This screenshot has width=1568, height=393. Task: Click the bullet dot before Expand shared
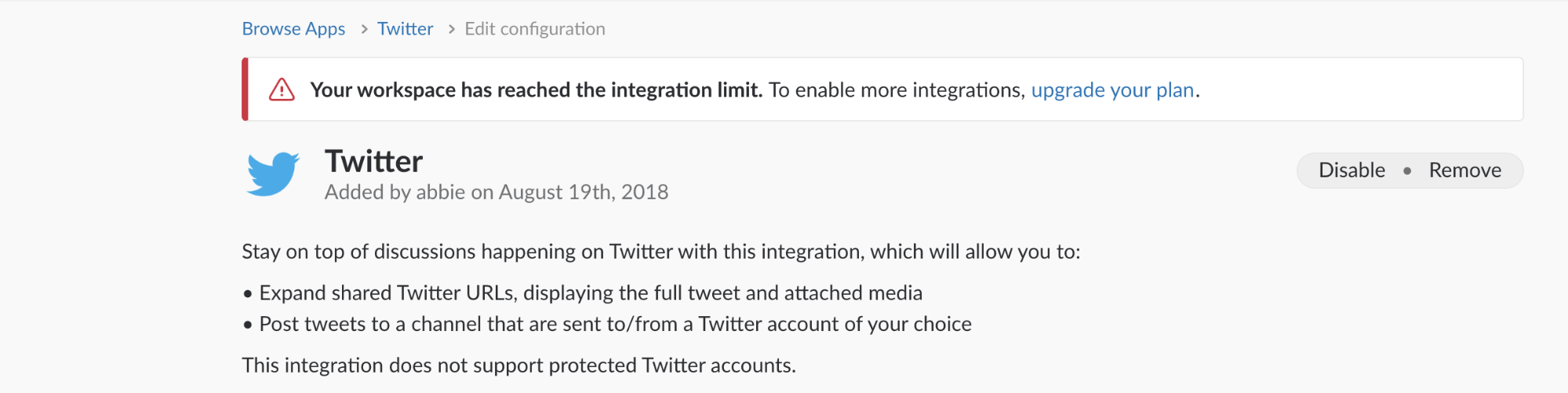click(248, 294)
